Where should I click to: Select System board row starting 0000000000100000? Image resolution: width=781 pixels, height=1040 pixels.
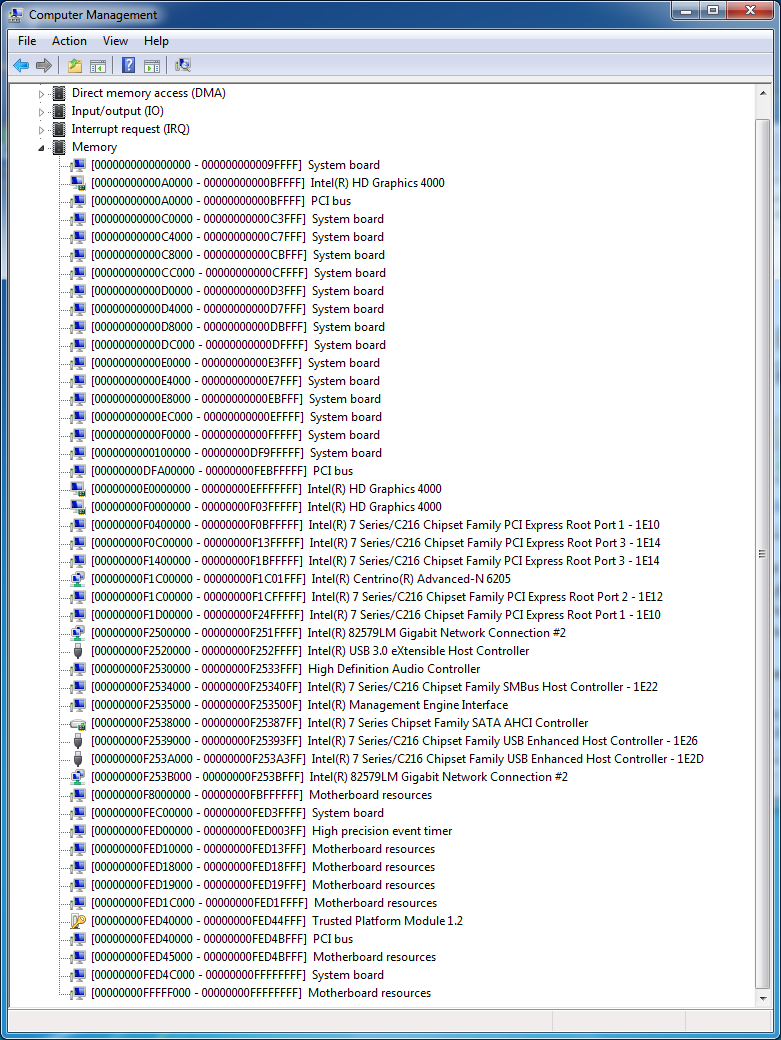point(237,452)
